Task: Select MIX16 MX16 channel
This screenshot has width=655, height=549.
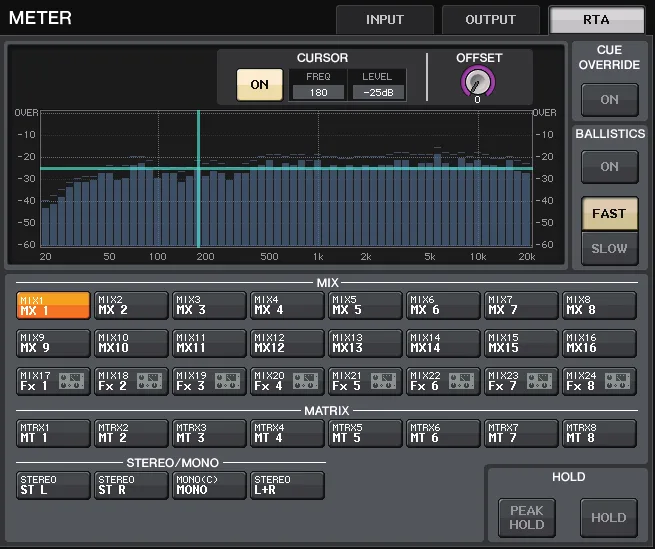Action: tap(599, 343)
